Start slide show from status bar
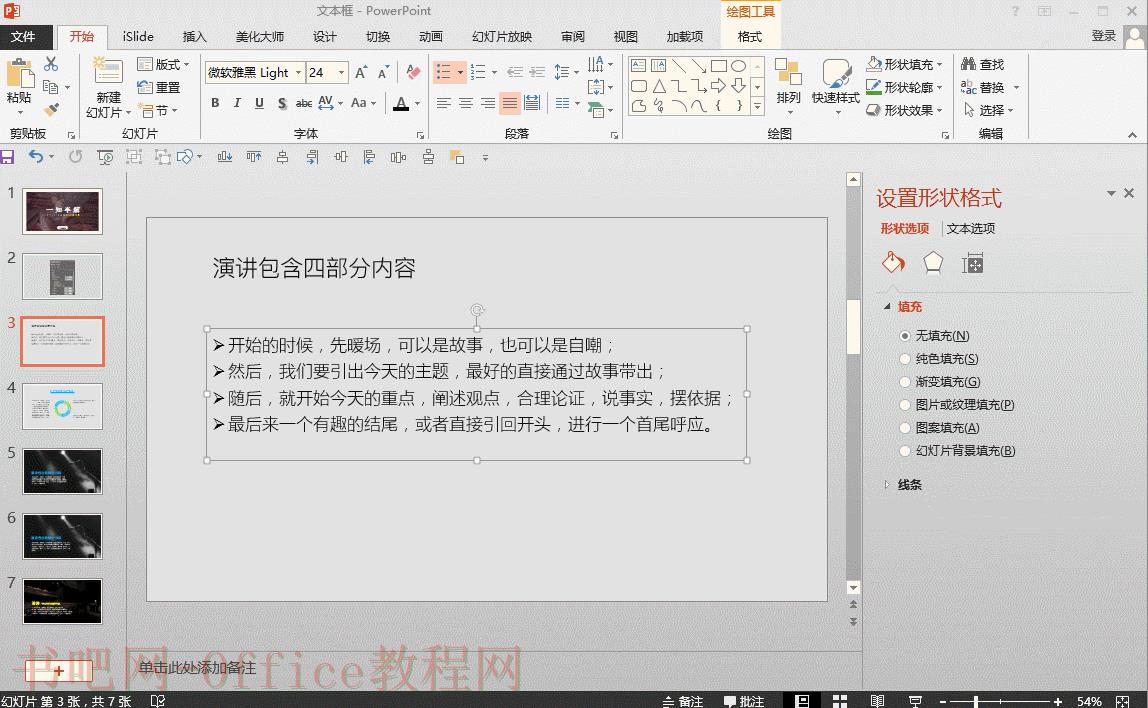This screenshot has width=1148, height=708. pyautogui.click(x=915, y=701)
